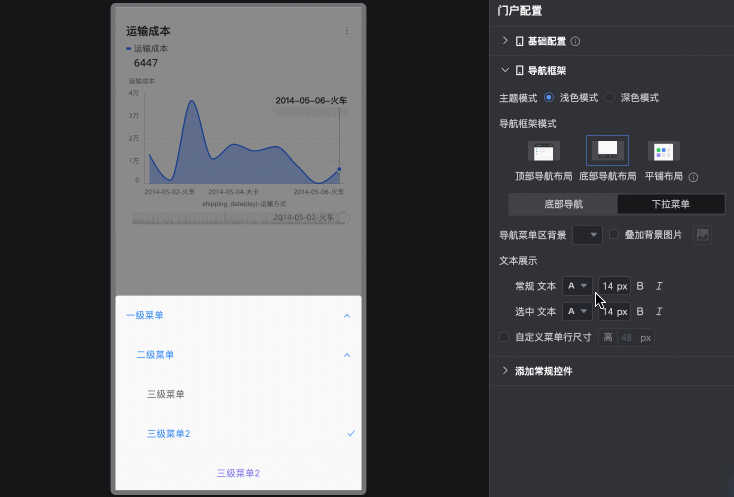Enable the 叠加背景图片 checkbox

coord(614,234)
